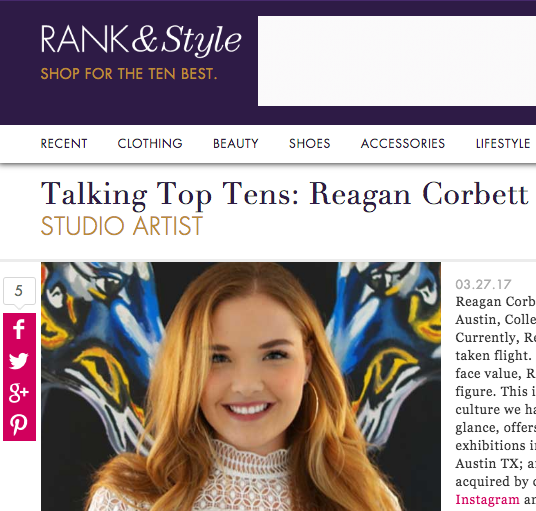Open the Shoes category

point(310,144)
